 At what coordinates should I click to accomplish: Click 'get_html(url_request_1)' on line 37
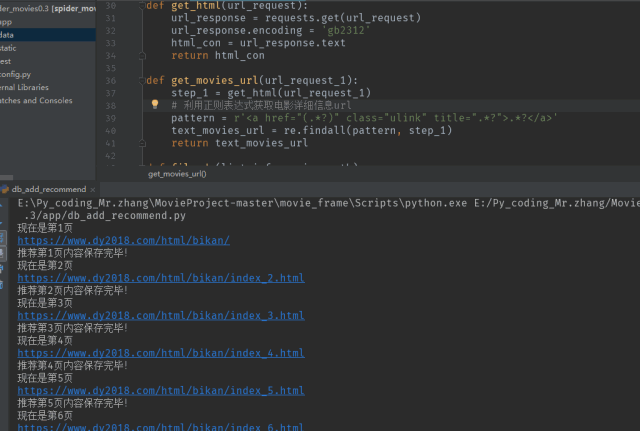(299, 93)
